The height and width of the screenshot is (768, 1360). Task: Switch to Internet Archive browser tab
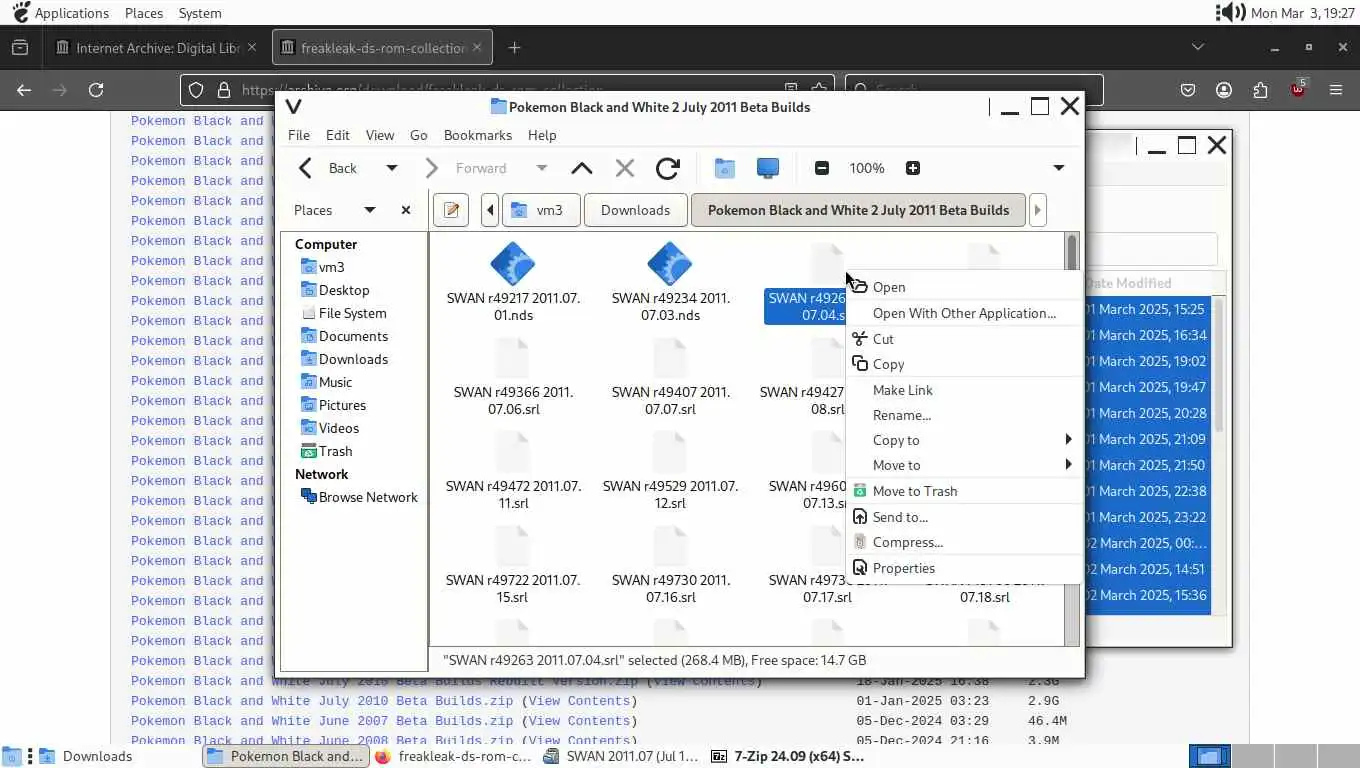point(157,48)
